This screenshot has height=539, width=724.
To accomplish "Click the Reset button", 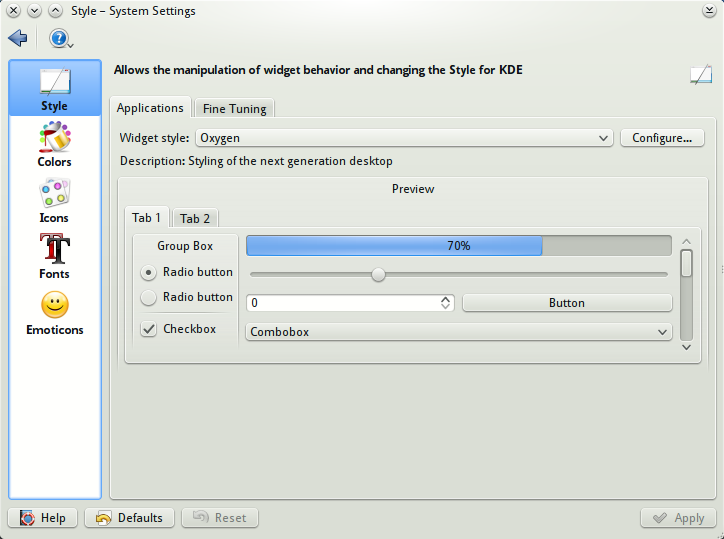I will point(220,518).
